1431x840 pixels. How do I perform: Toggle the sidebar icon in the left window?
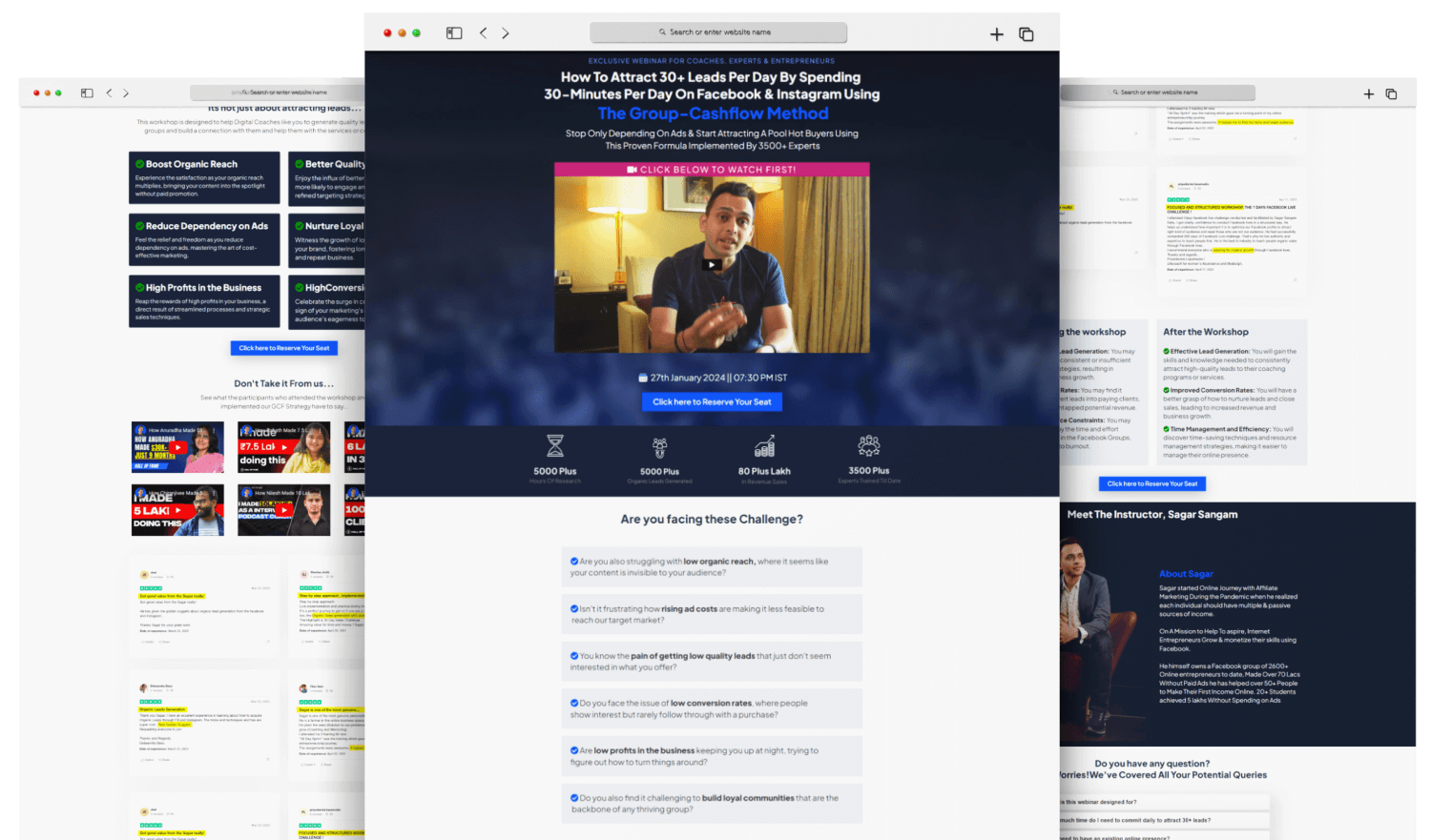[x=87, y=93]
